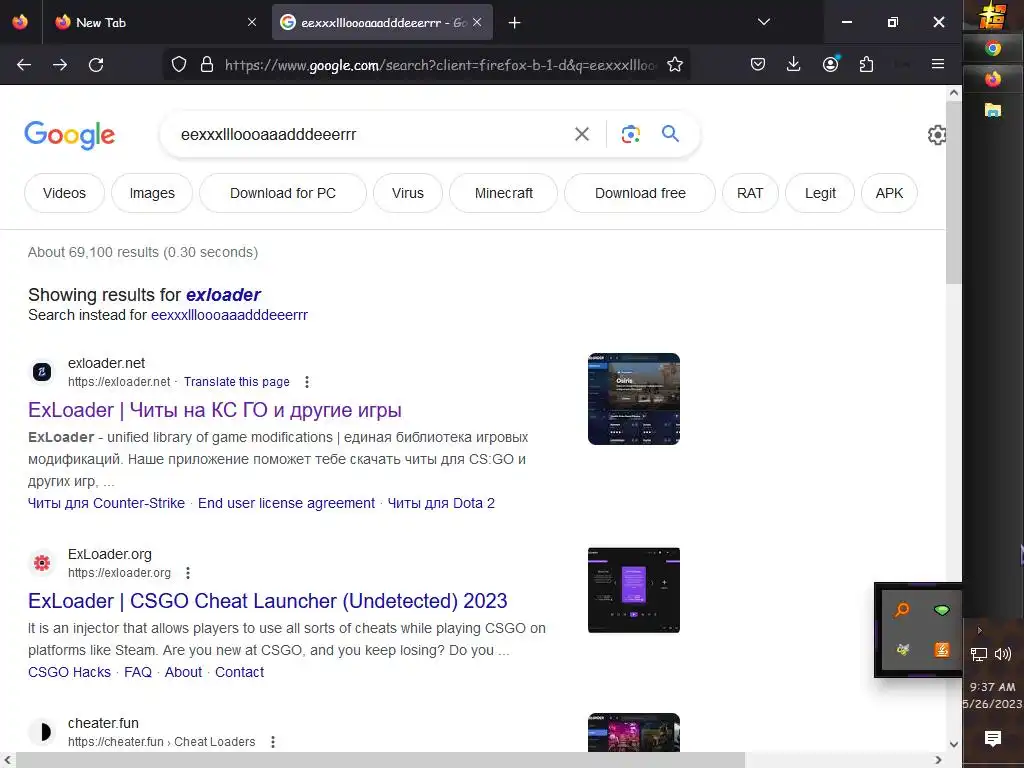
Task: Click the Firefox View icon
Action: pyautogui.click(x=20, y=22)
